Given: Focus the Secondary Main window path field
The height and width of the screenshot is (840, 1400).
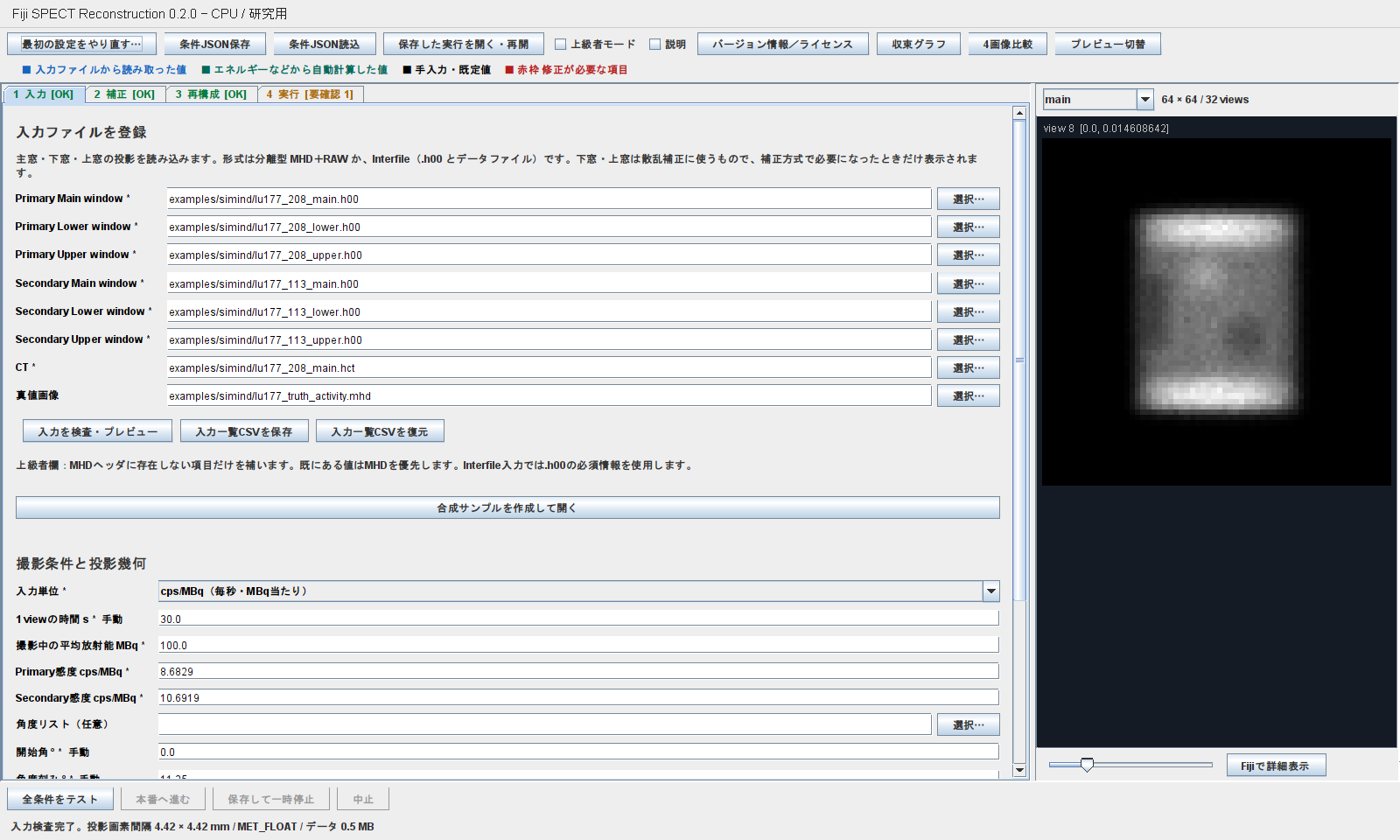Looking at the screenshot, I should click(549, 283).
